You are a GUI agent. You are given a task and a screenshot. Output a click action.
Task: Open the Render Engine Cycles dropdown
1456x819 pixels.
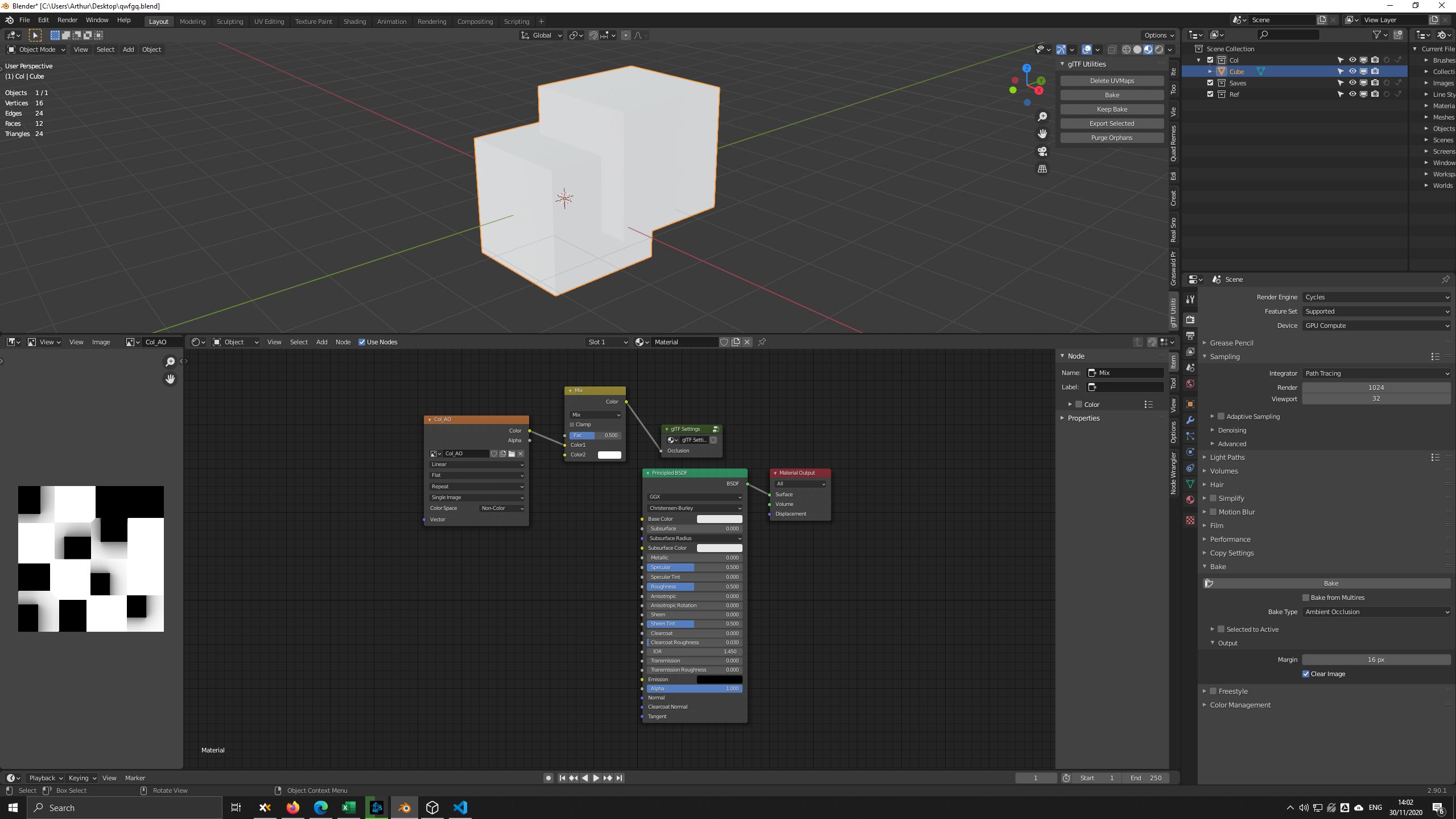[x=1376, y=297]
